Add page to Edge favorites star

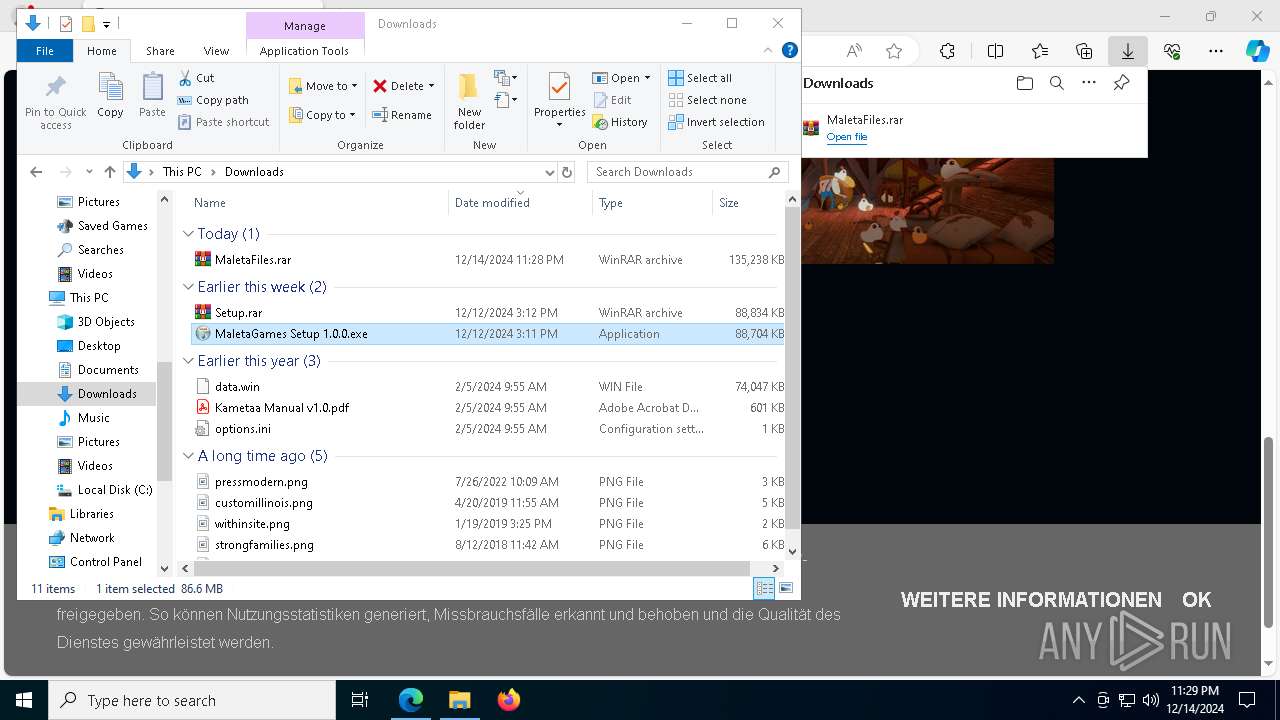coord(894,51)
